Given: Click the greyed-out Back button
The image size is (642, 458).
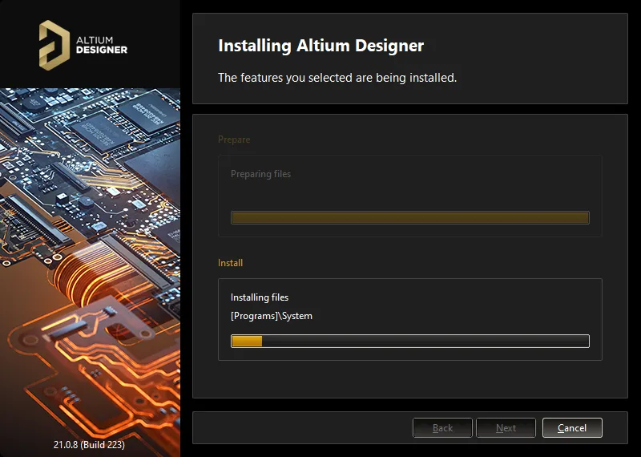Looking at the screenshot, I should (x=442, y=428).
